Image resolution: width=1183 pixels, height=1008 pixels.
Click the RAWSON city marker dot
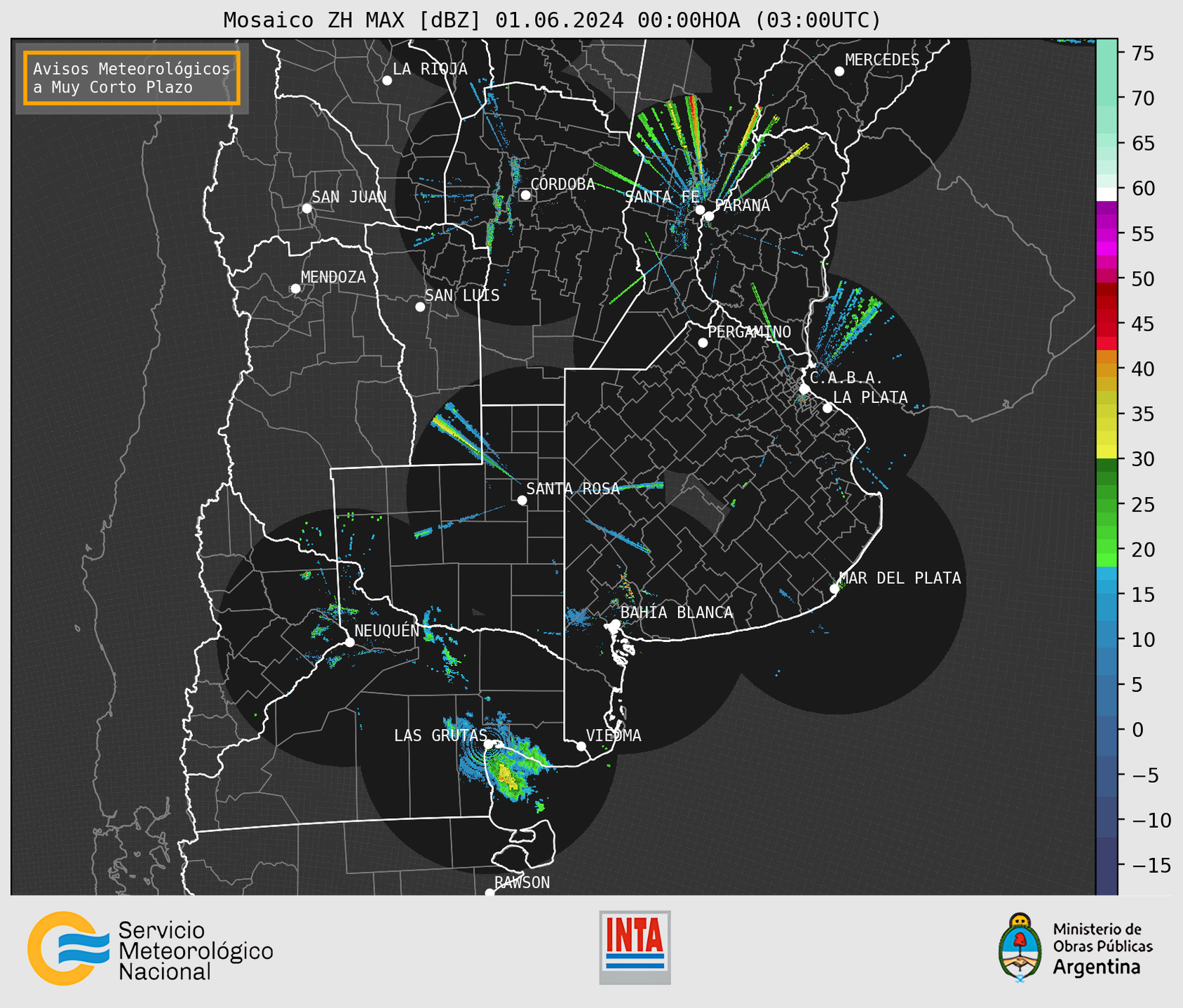click(x=489, y=892)
